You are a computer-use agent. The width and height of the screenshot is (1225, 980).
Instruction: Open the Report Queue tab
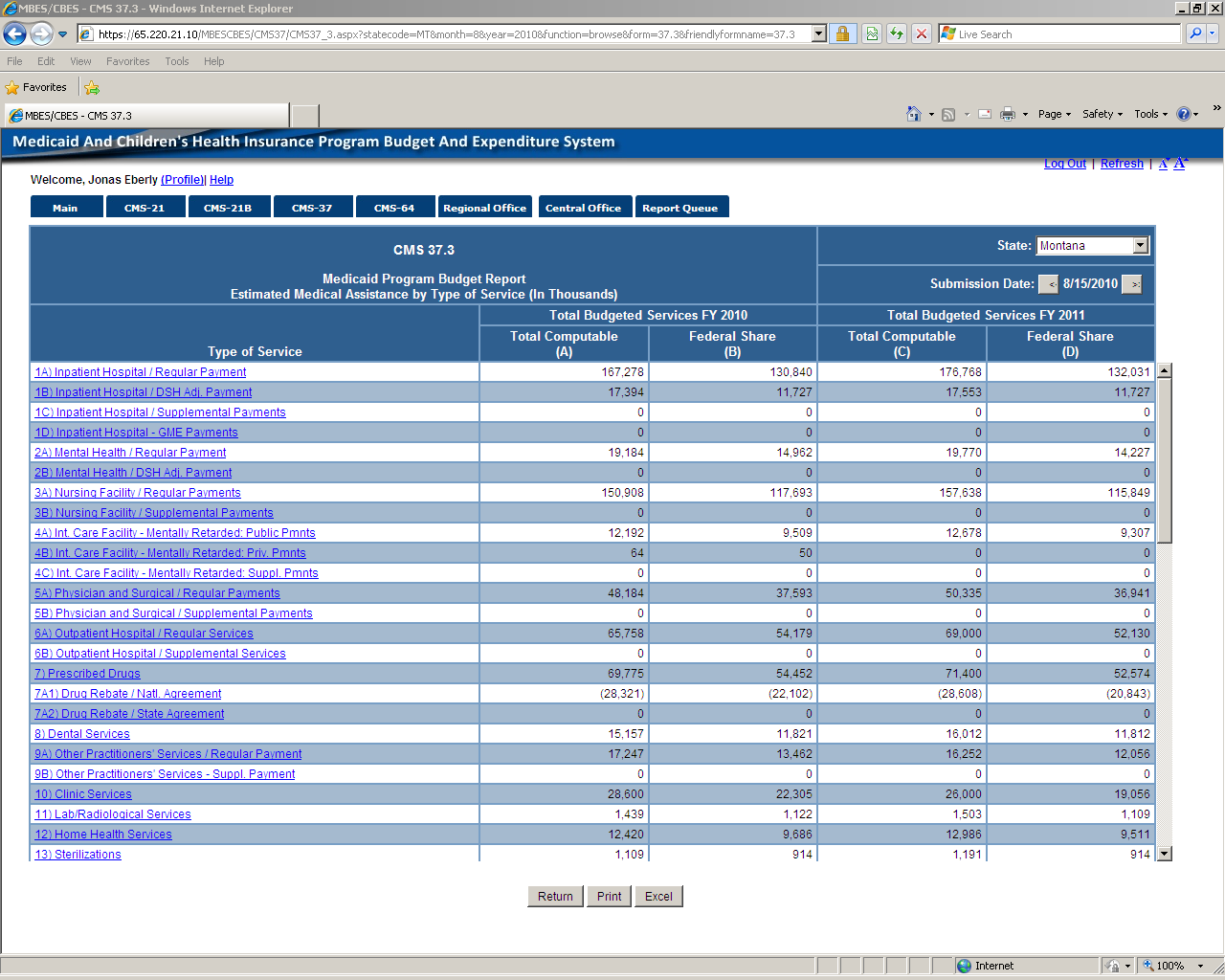pyautogui.click(x=680, y=208)
